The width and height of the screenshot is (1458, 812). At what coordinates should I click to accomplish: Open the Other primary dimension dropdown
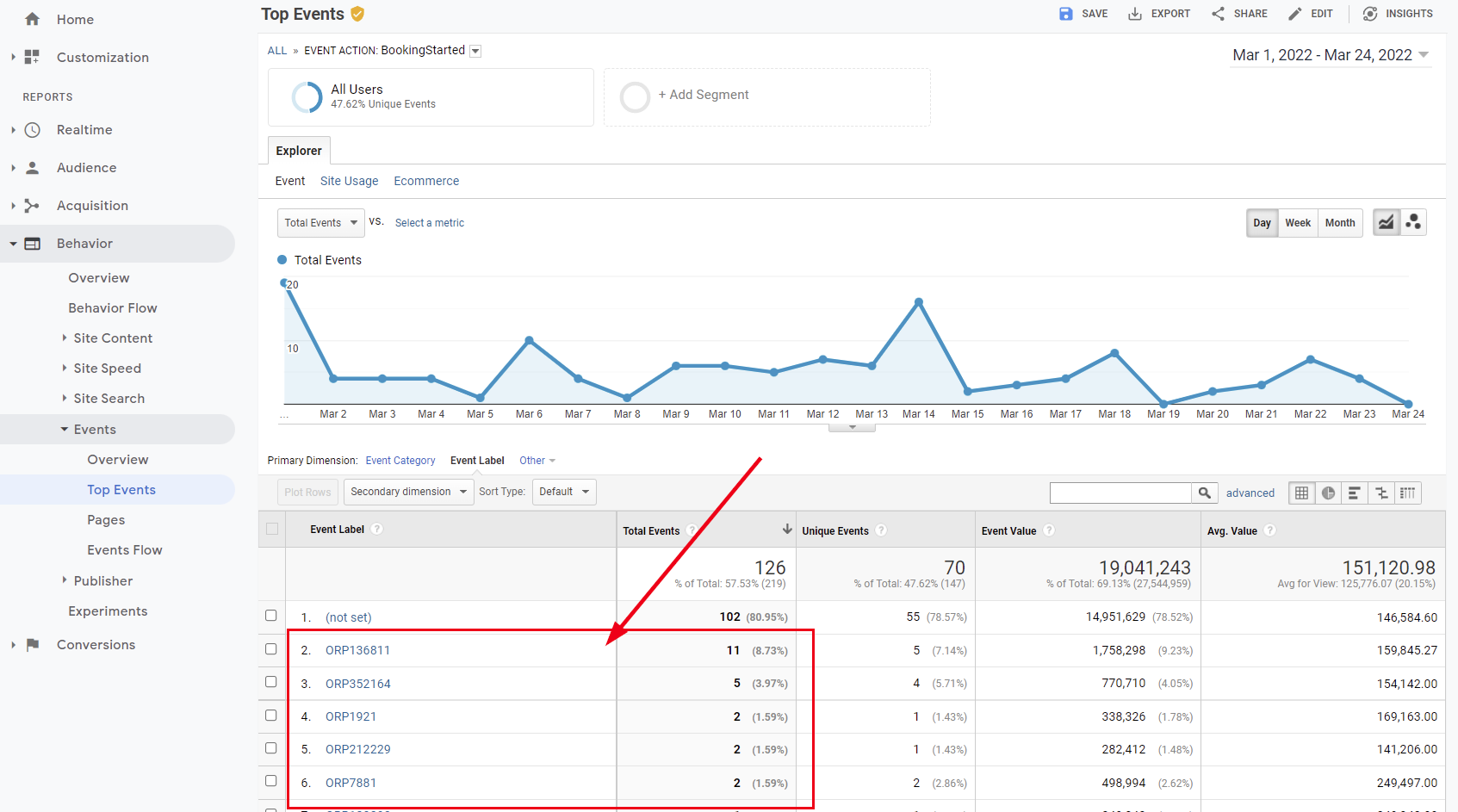point(537,461)
